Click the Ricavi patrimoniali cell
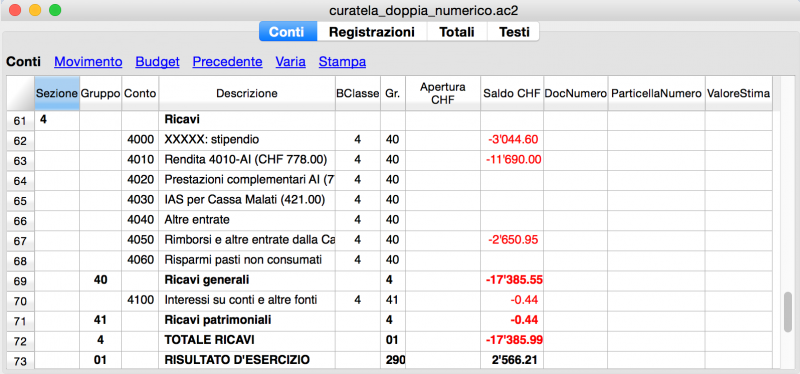The image size is (800, 374). 247,320
